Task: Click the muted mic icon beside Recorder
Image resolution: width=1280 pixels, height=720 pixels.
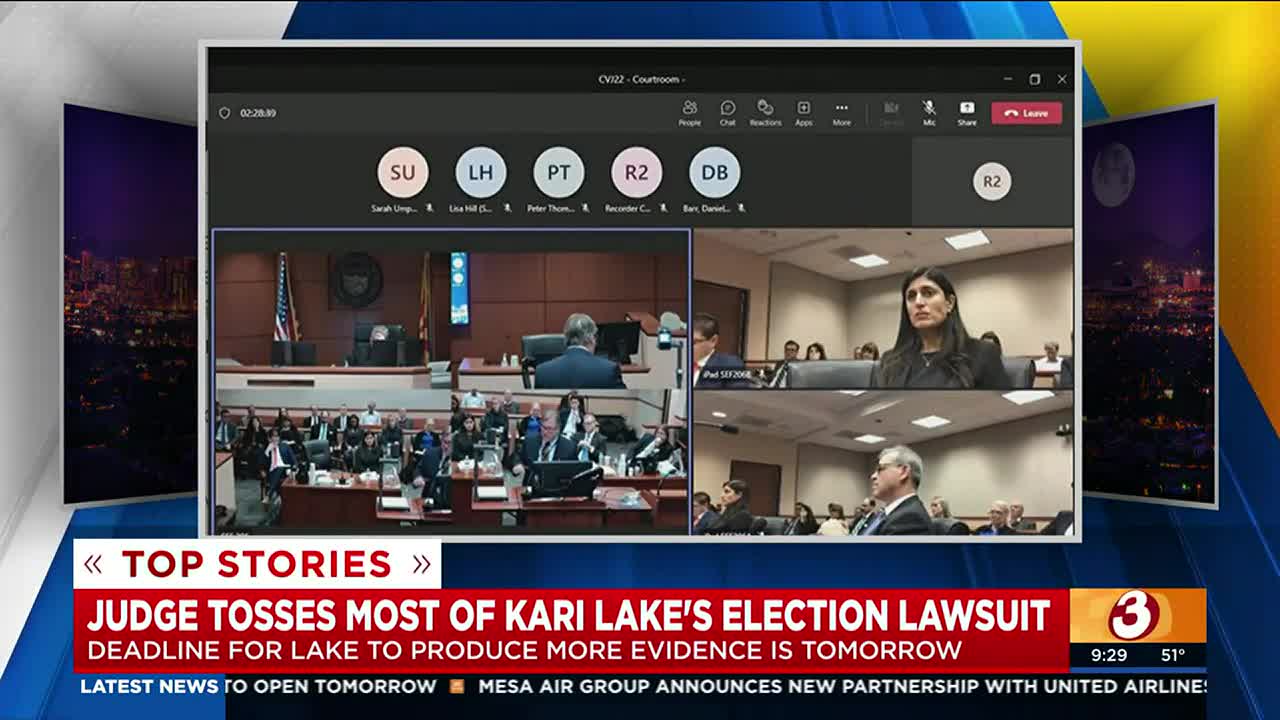Action: click(663, 208)
